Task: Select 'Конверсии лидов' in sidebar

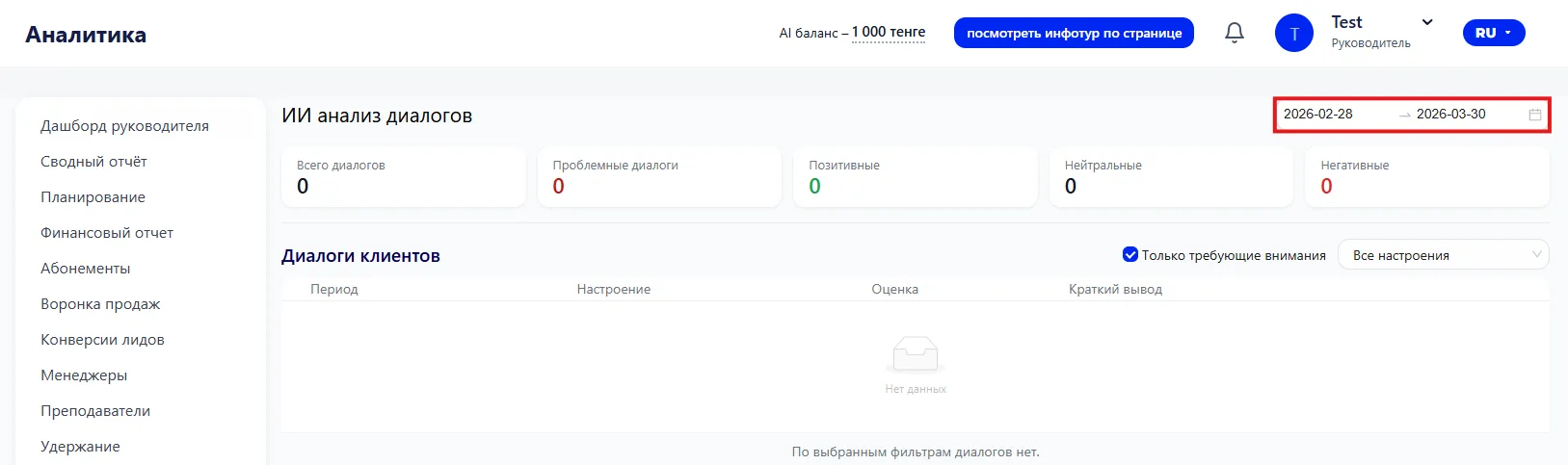Action: pyautogui.click(x=102, y=340)
